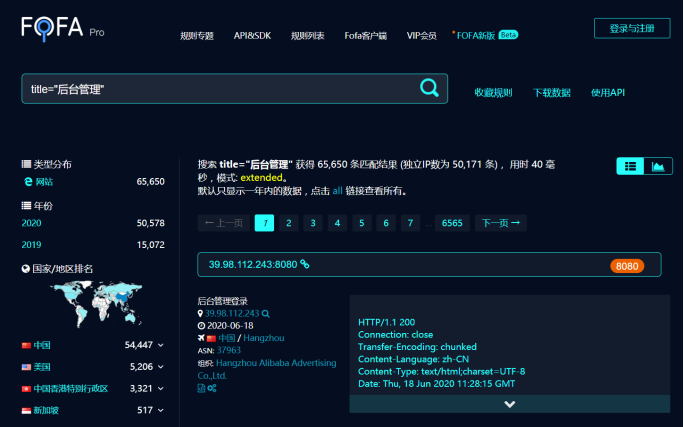
Task: Click the document icon below the organization name
Action: (x=201, y=388)
